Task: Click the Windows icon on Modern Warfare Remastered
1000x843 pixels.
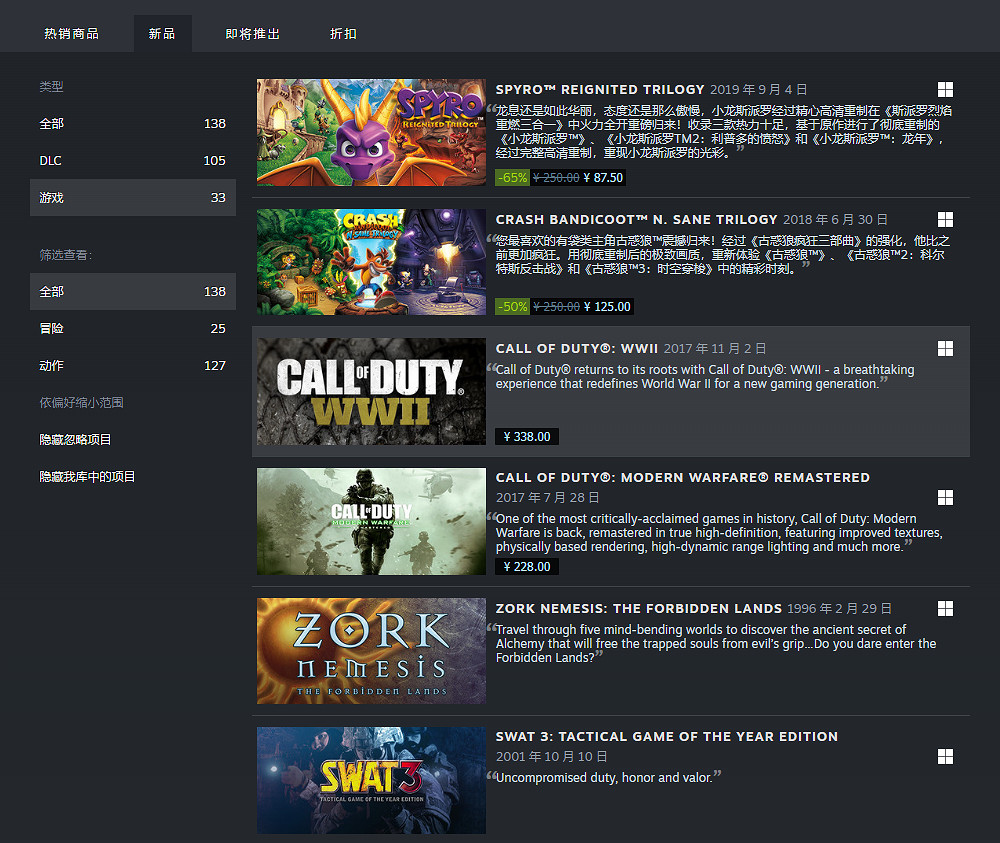Action: (945, 497)
